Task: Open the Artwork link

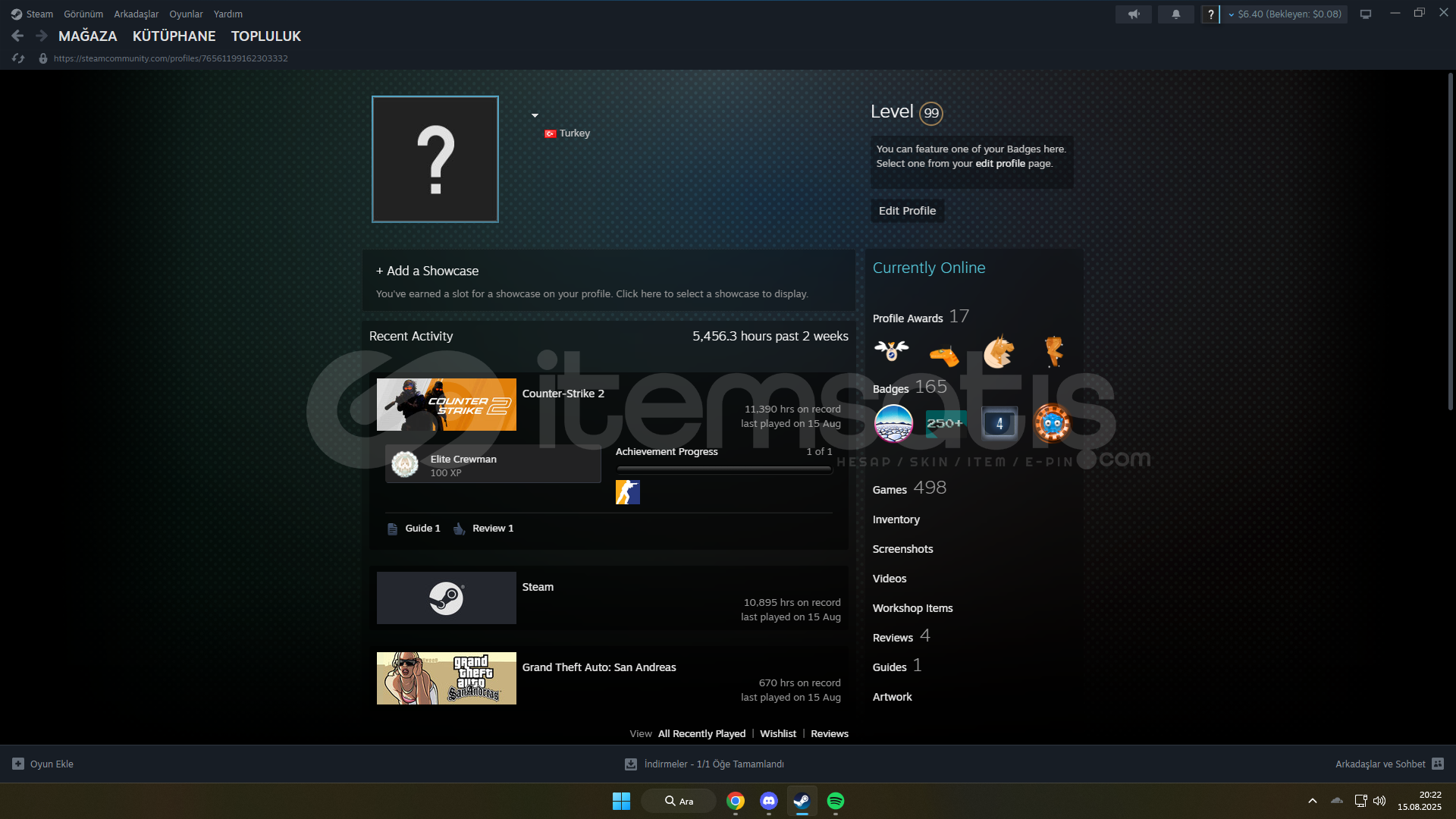Action: [x=893, y=697]
